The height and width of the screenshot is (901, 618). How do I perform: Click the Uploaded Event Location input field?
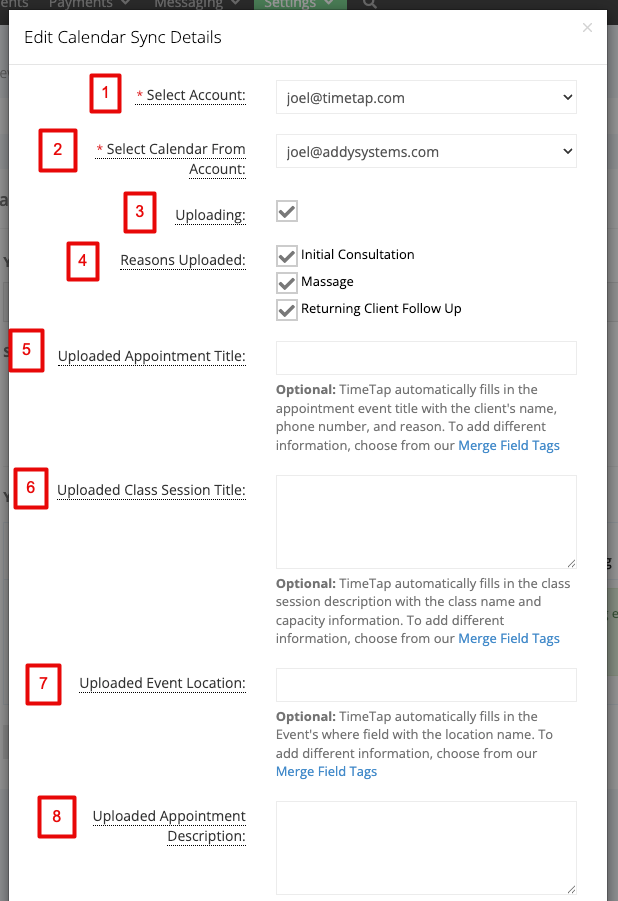click(x=426, y=684)
